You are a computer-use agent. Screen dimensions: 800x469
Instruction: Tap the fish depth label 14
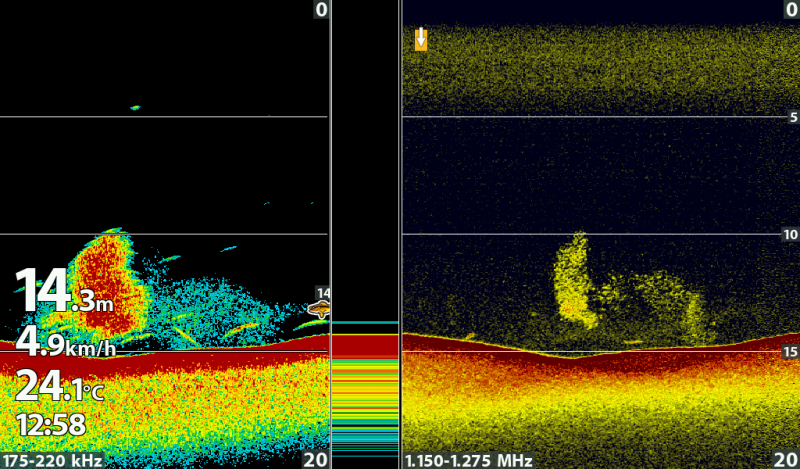323,293
